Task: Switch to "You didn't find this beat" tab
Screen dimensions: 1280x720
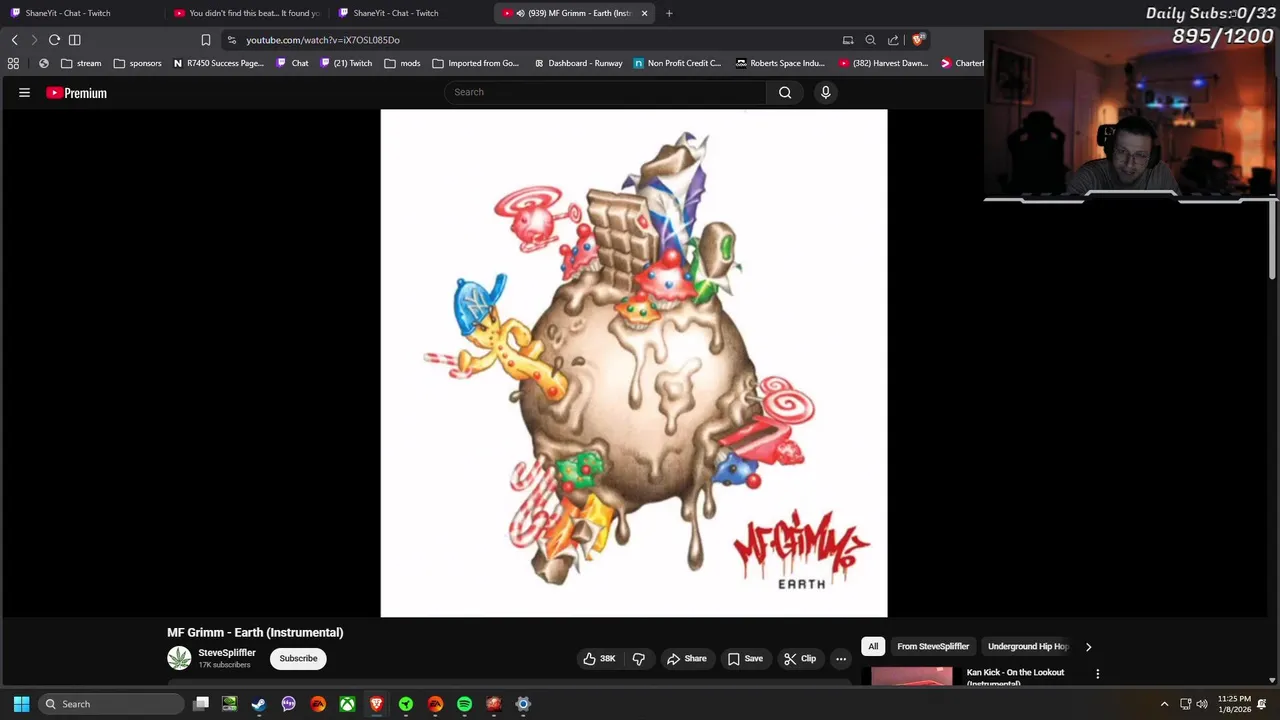Action: pyautogui.click(x=247, y=13)
